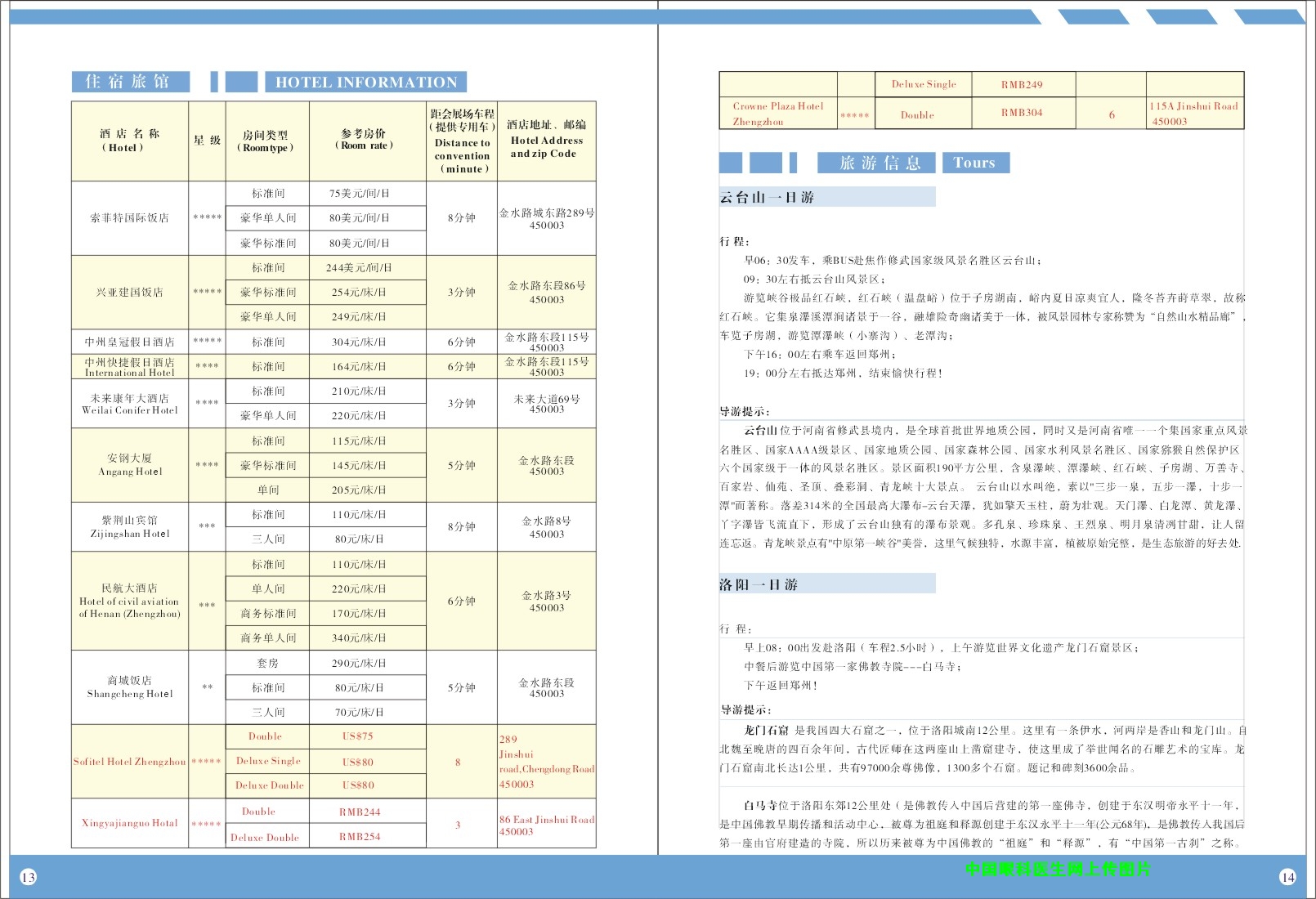Screen dimensions: 1316x899
Task: Select the Xingyajianguo Hotal cell
Action: coord(130,823)
